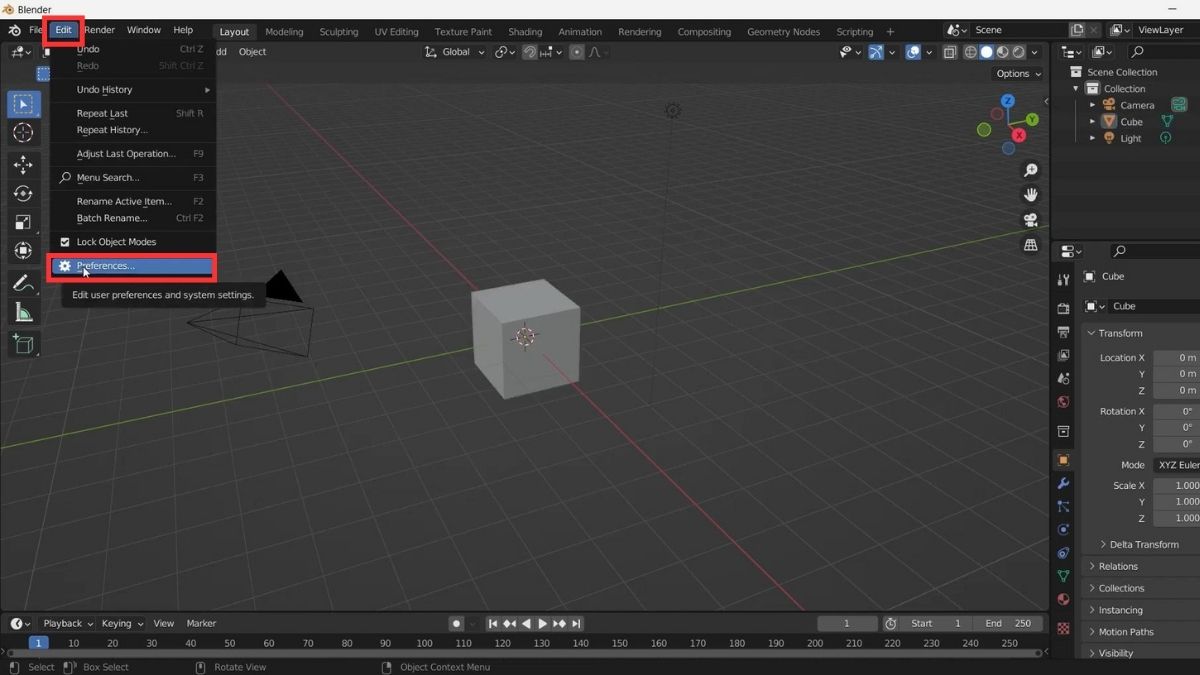Switch to the Modeling workspace tab
This screenshot has height=675, width=1200.
point(284,32)
